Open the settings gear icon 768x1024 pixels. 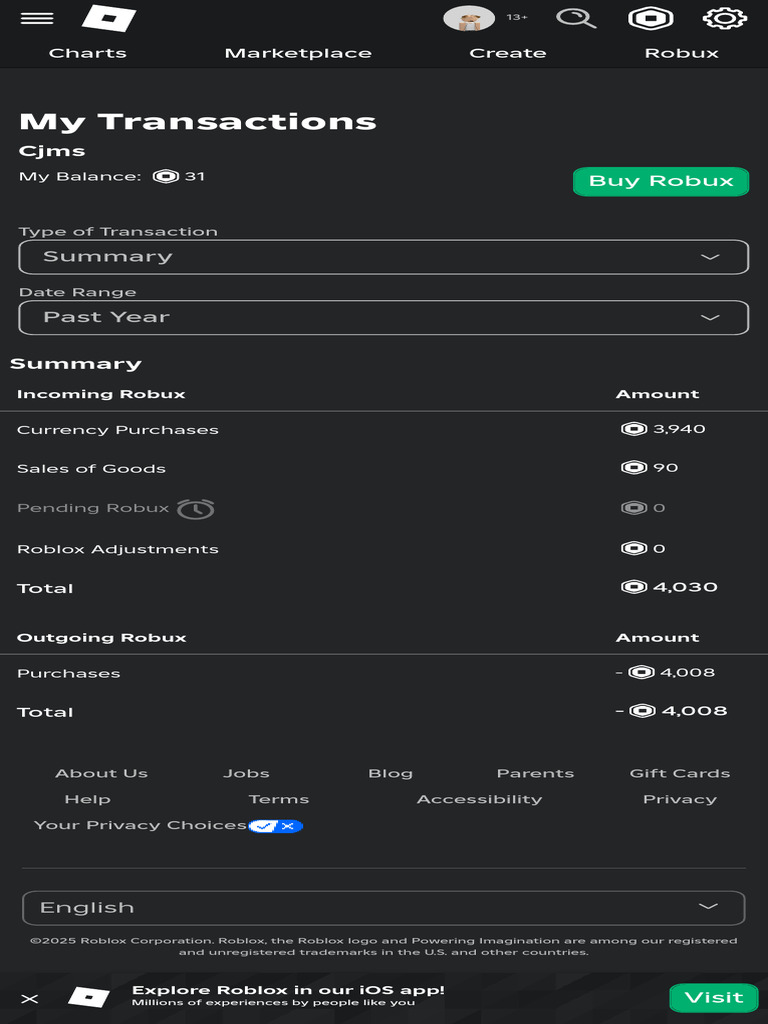[x=725, y=18]
